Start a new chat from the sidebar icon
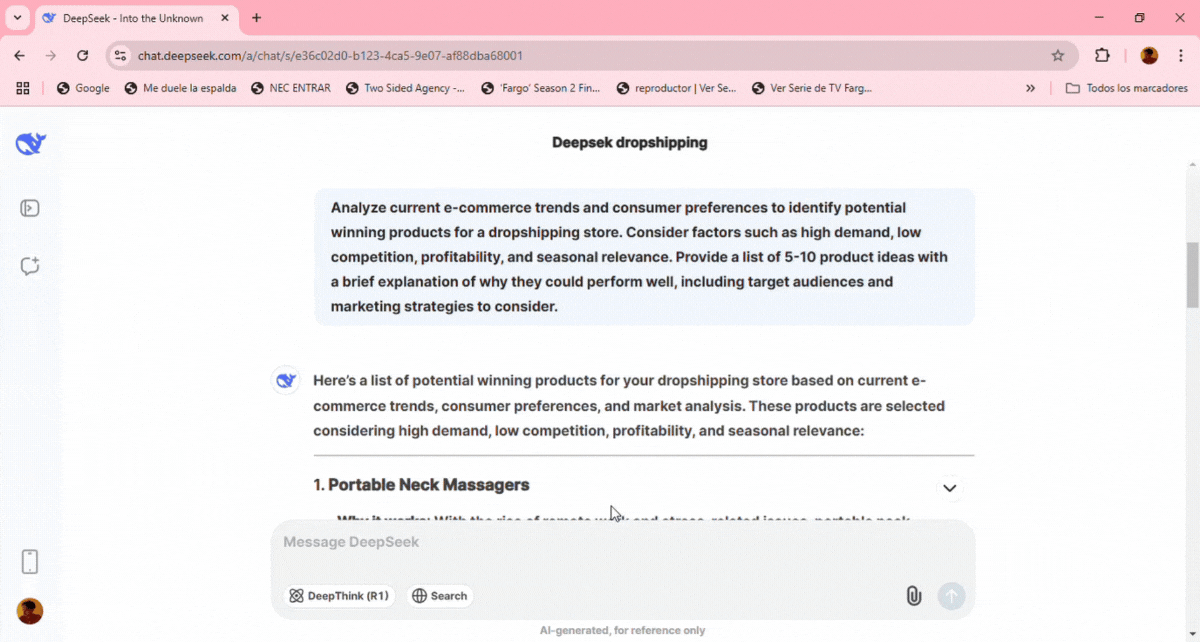The height and width of the screenshot is (642, 1200). click(x=30, y=266)
